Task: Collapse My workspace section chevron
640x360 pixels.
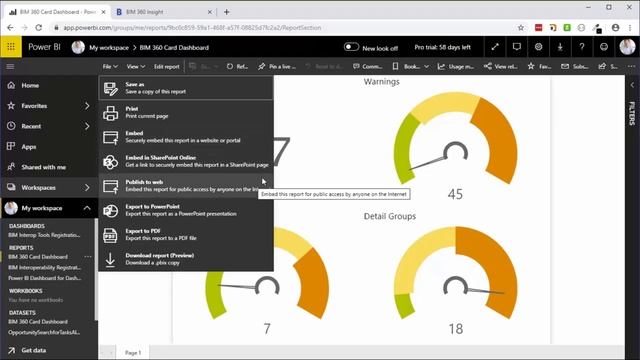Action: tap(87, 208)
